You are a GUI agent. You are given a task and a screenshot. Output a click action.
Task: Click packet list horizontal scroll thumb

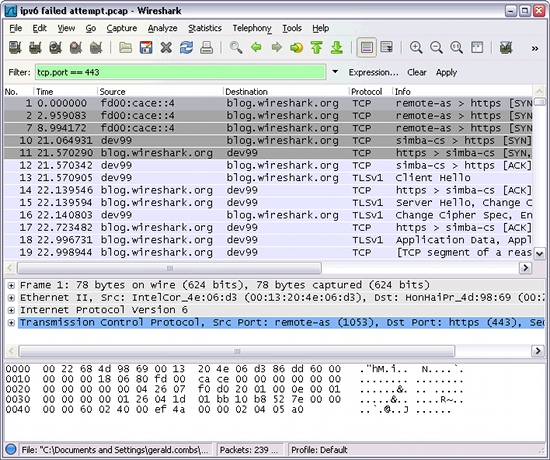click(x=169, y=268)
